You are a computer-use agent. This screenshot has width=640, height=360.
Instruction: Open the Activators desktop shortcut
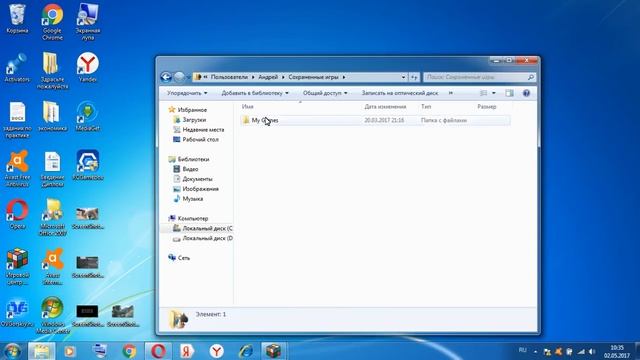click(17, 68)
